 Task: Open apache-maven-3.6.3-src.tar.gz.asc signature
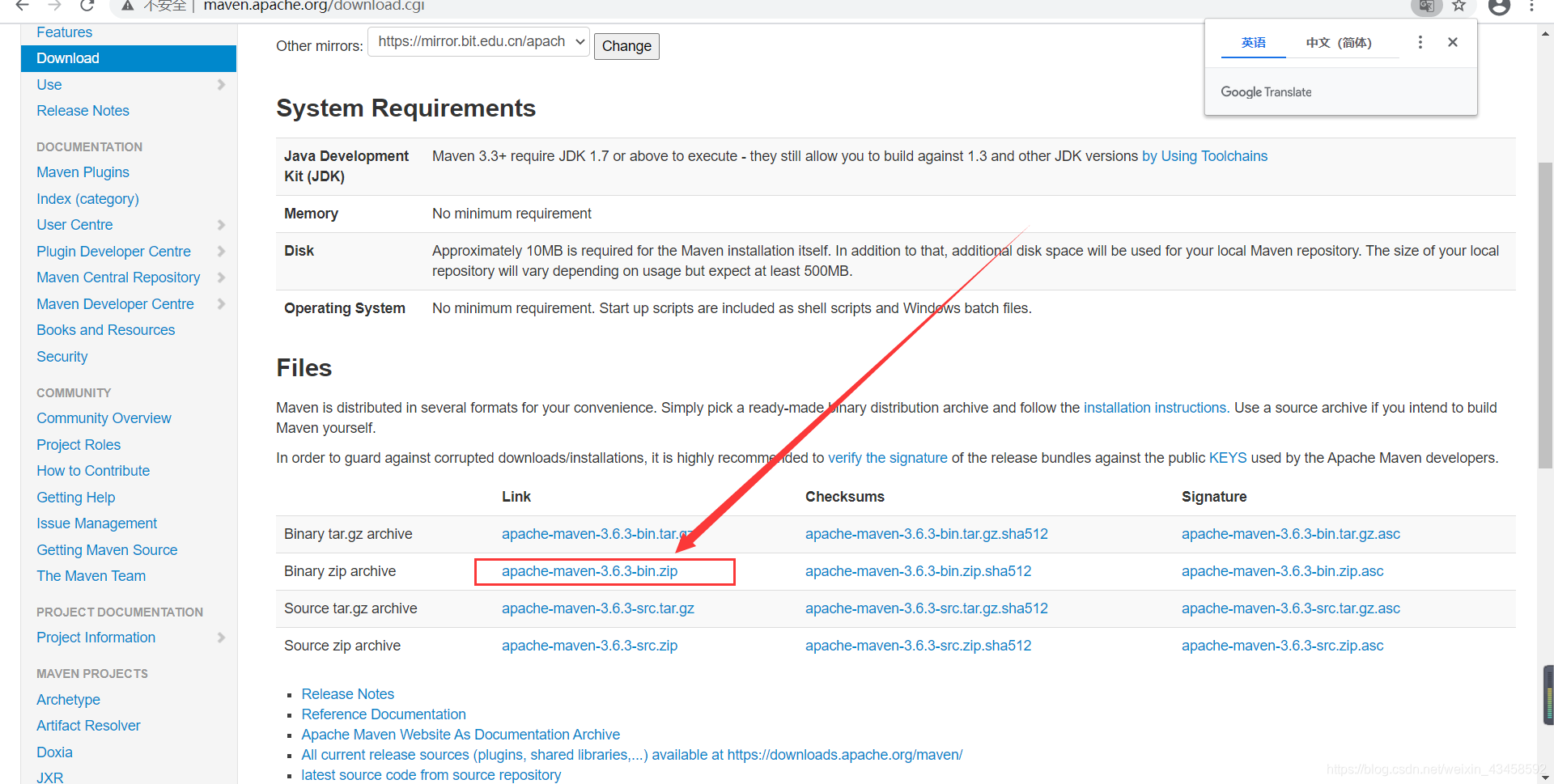pos(1290,608)
